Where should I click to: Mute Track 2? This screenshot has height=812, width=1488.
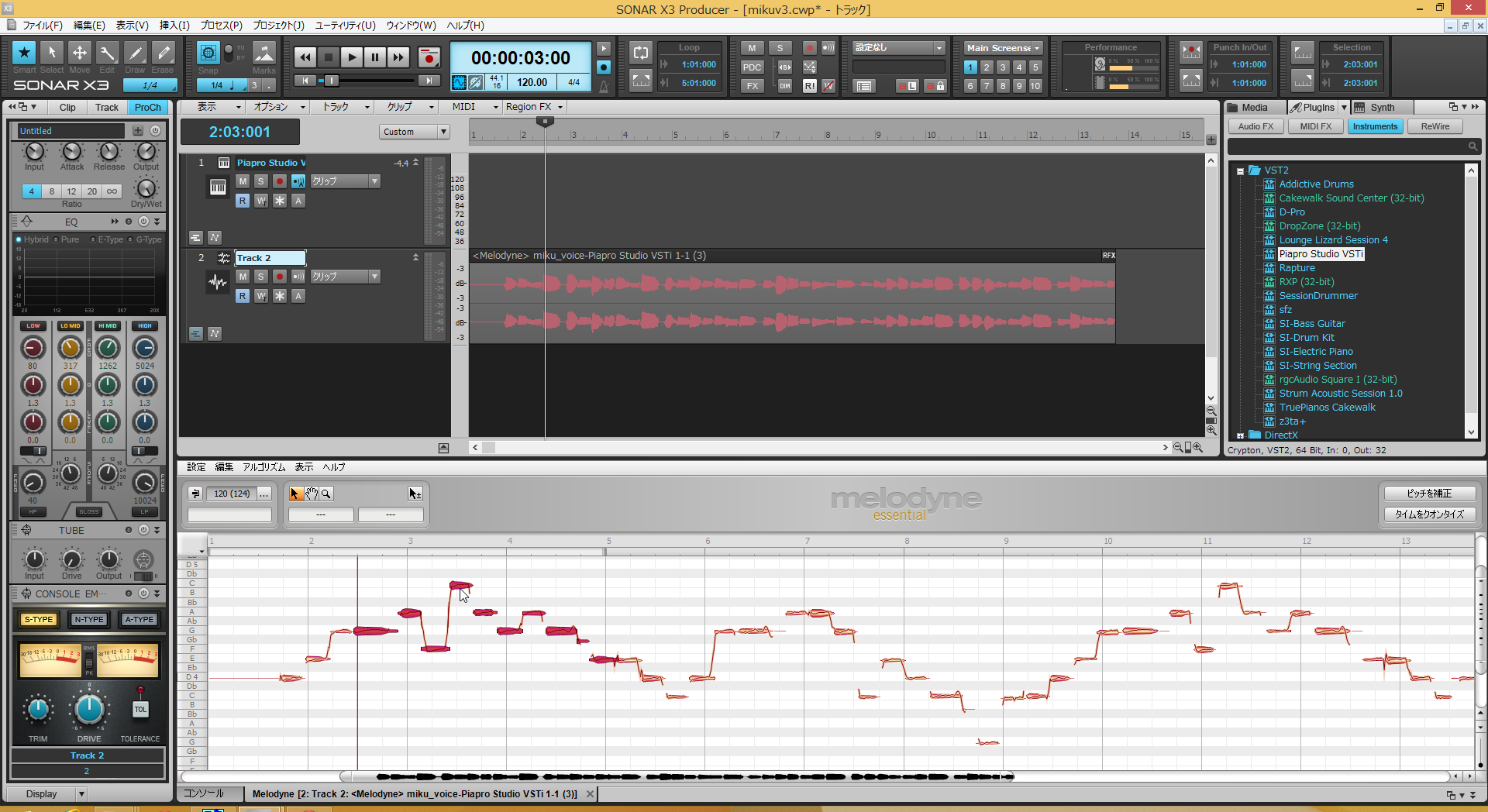tap(243, 277)
